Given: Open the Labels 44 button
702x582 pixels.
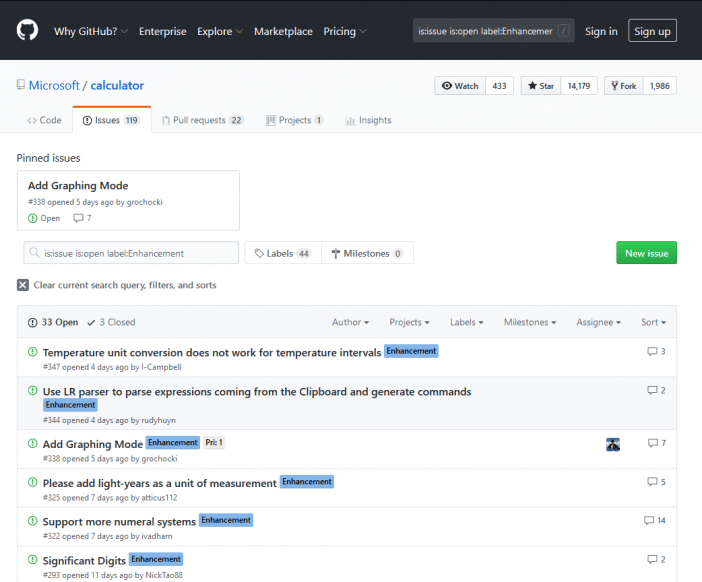Looking at the screenshot, I should point(283,253).
